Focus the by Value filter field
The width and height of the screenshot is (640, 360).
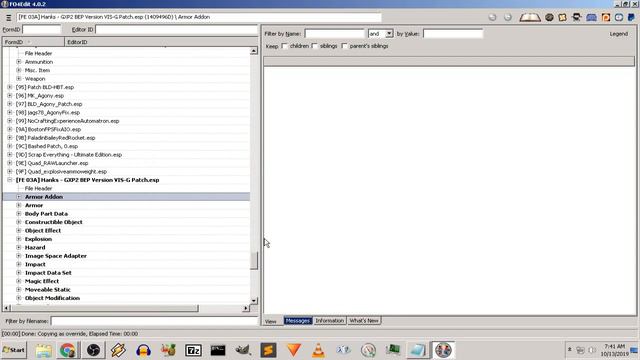pyautogui.click(x=453, y=34)
